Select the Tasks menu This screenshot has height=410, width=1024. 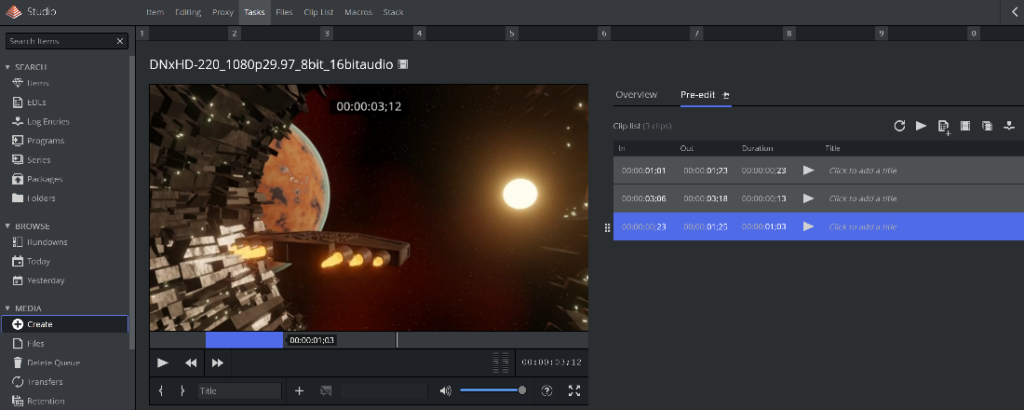tap(255, 12)
